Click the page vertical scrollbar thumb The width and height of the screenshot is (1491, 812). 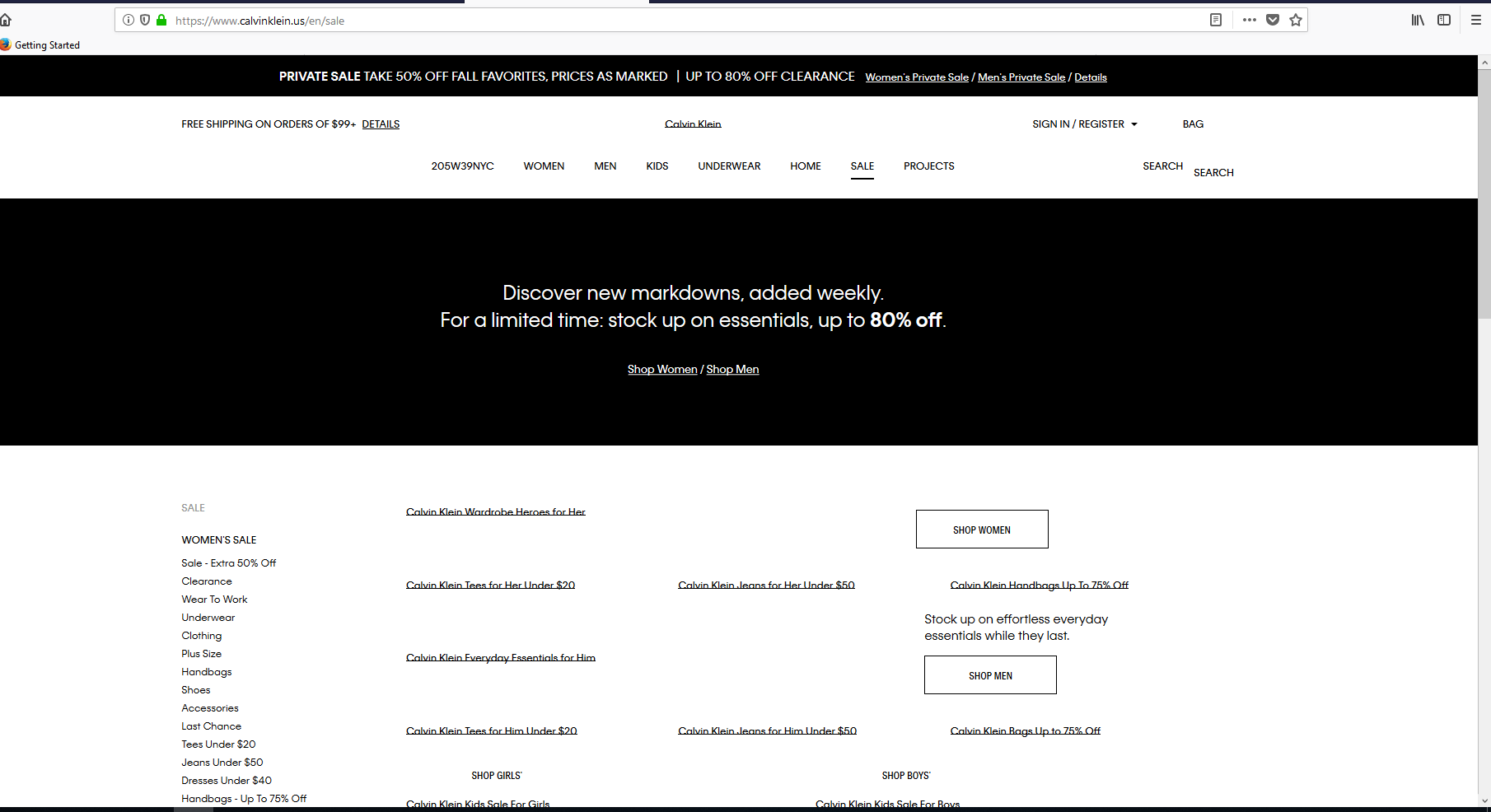[x=1484, y=194]
